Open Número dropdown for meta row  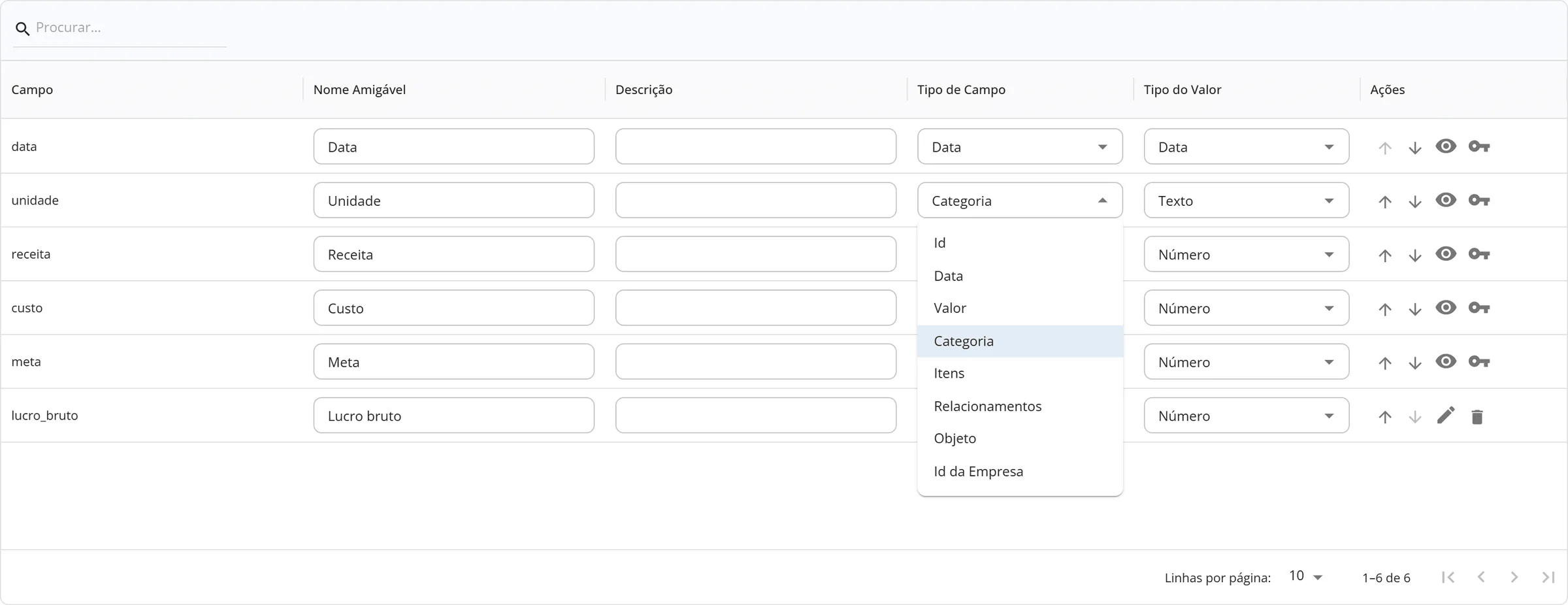[x=1247, y=361]
